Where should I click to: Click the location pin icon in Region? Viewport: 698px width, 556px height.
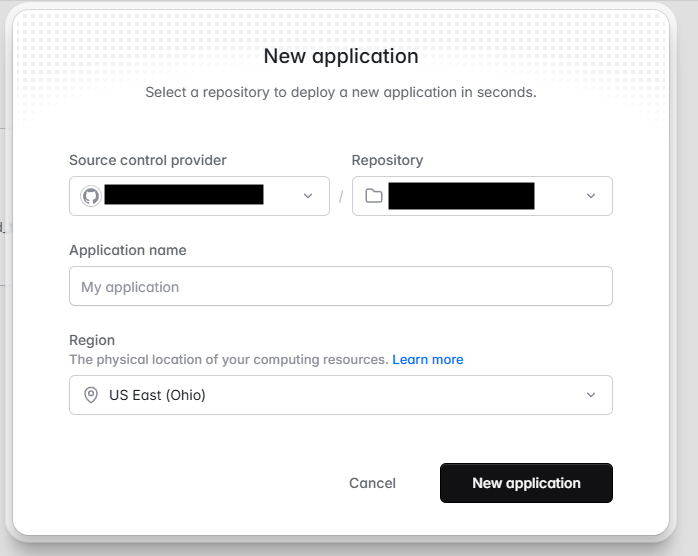pyautogui.click(x=90, y=395)
